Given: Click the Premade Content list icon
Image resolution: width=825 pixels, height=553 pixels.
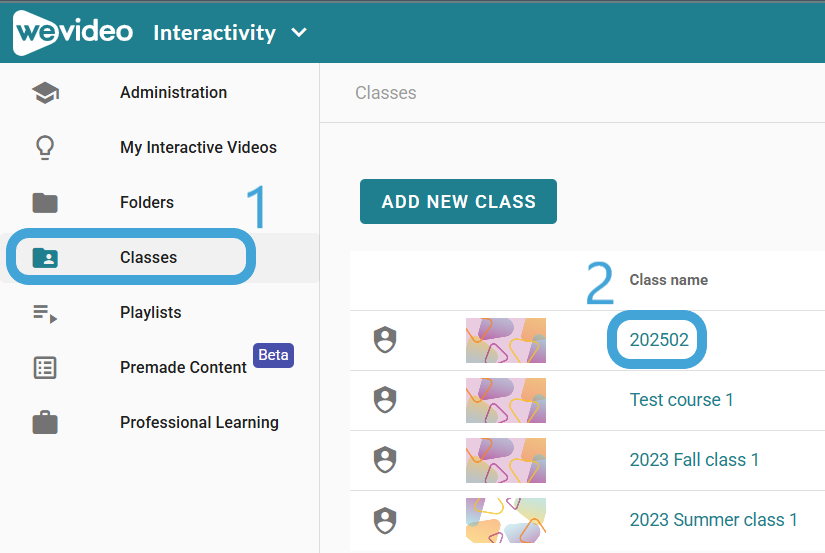Looking at the screenshot, I should click(45, 368).
